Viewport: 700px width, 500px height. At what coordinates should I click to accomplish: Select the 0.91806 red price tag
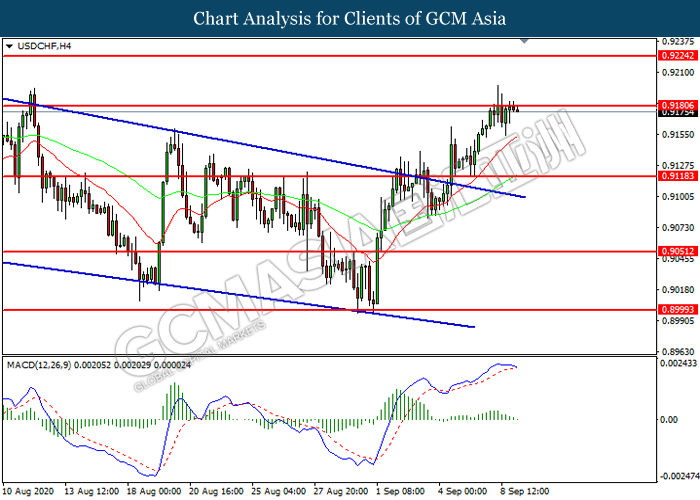pos(678,105)
